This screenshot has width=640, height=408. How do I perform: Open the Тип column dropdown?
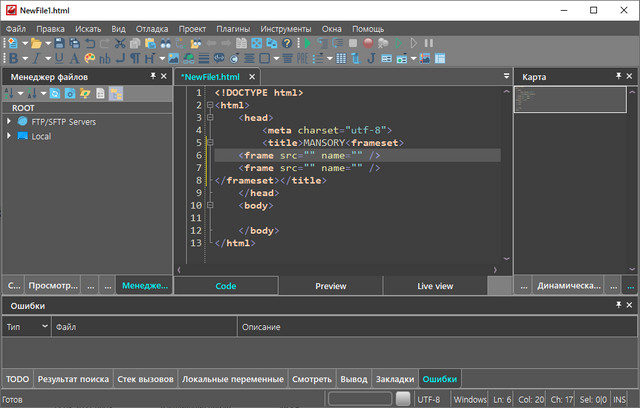pyautogui.click(x=44, y=326)
